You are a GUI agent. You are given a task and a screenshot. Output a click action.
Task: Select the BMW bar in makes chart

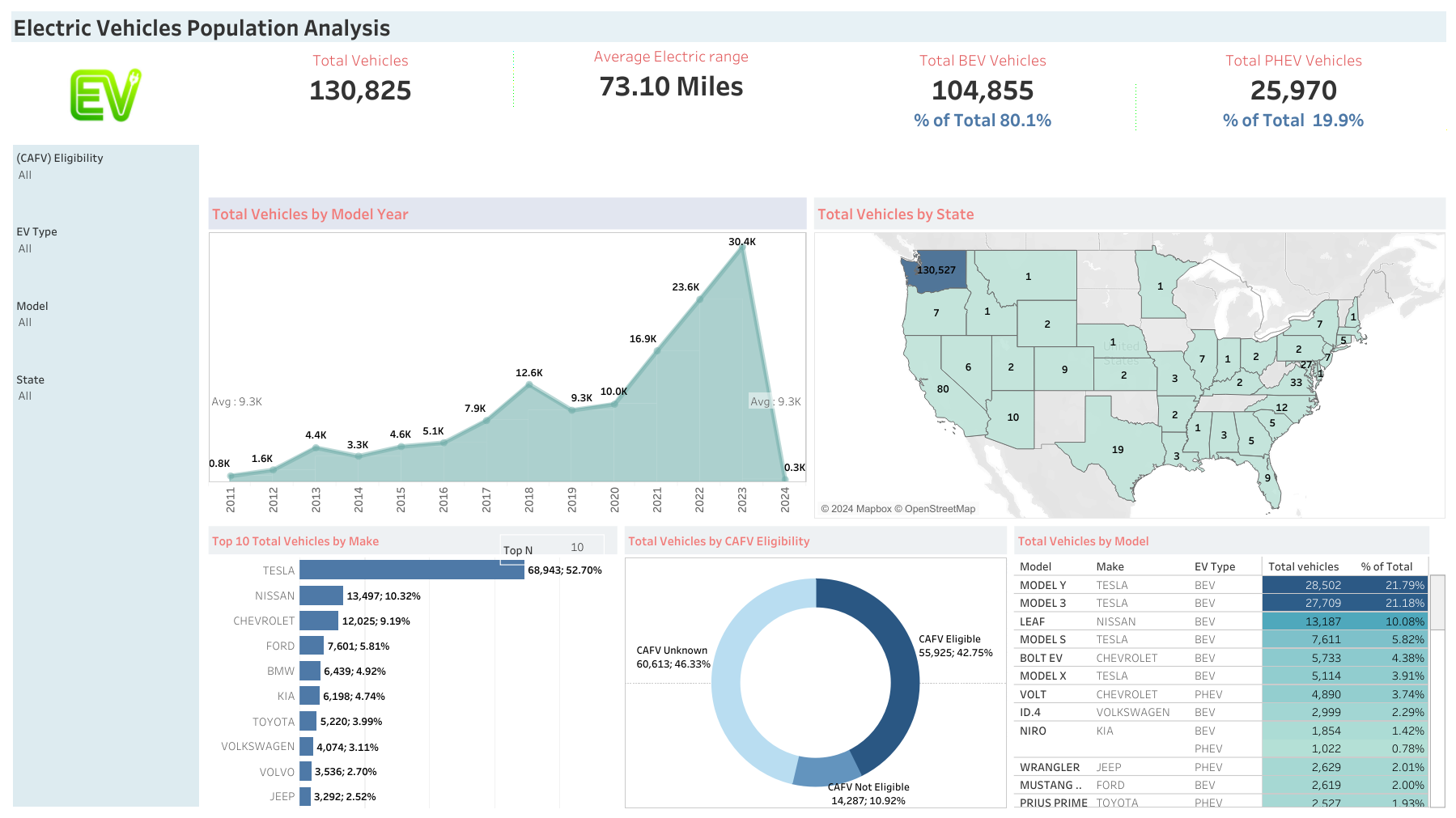tap(310, 671)
